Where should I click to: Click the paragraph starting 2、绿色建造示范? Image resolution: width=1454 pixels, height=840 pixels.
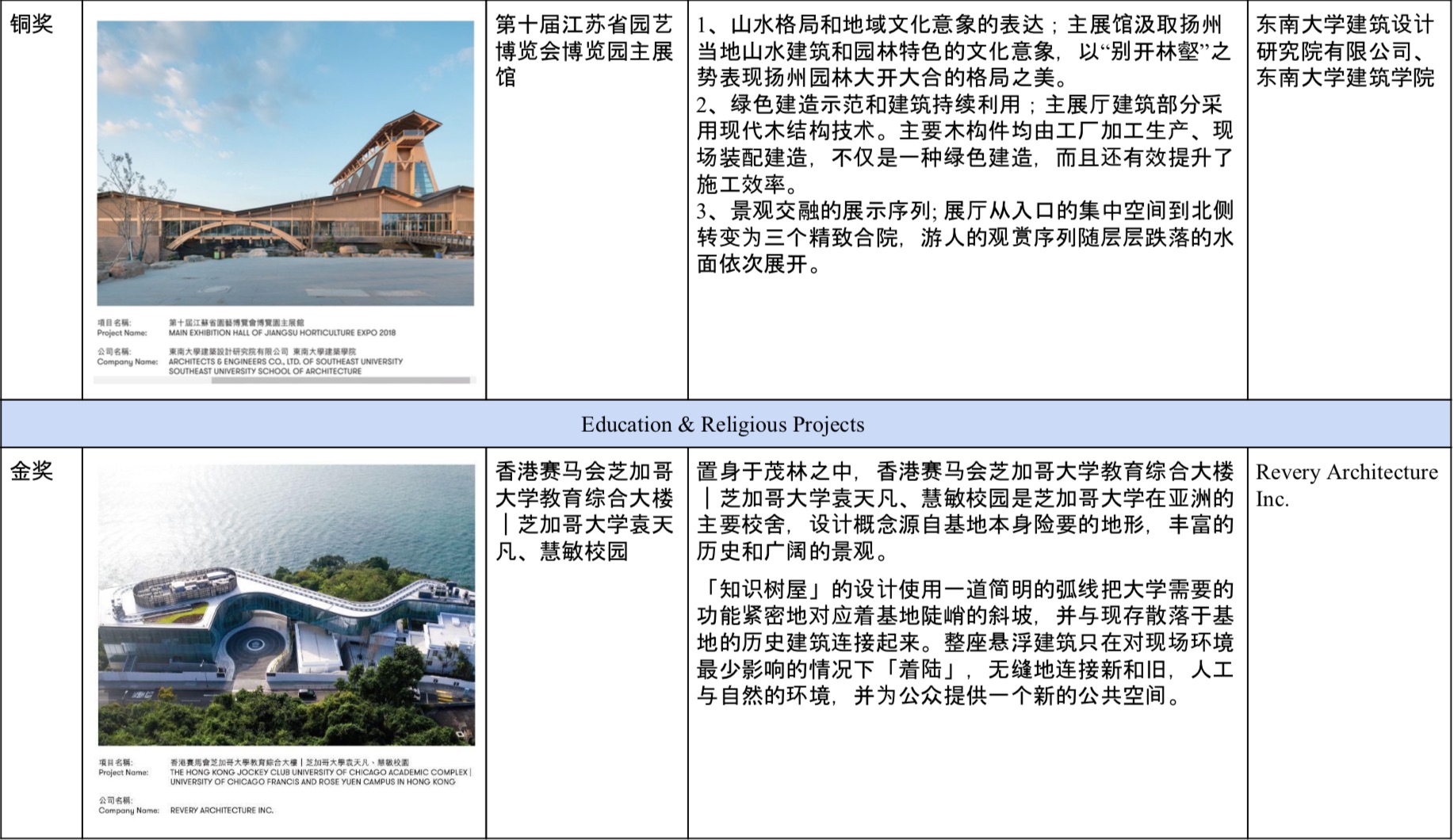[x=965, y=144]
